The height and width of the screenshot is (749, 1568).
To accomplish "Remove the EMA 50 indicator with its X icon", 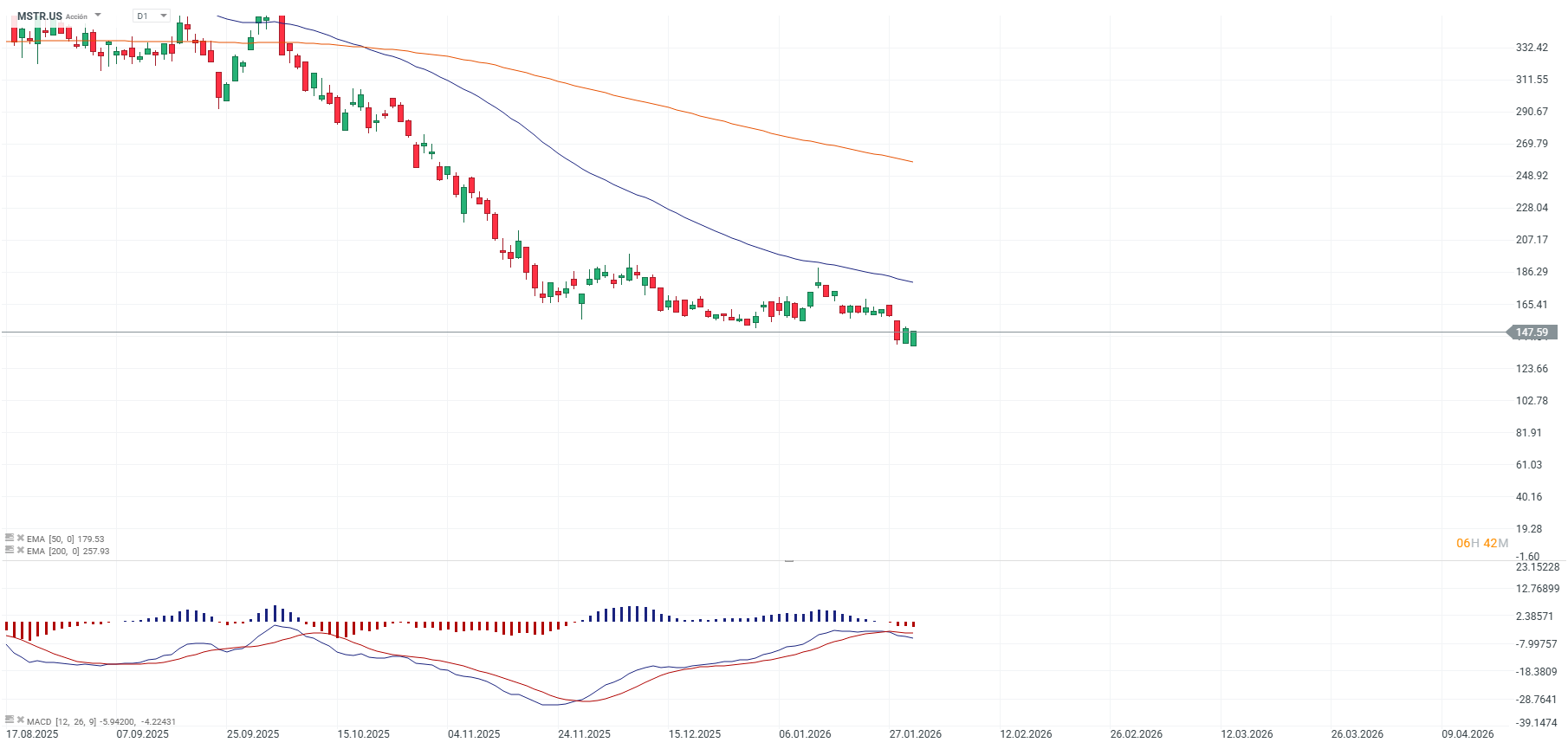I will pos(20,539).
